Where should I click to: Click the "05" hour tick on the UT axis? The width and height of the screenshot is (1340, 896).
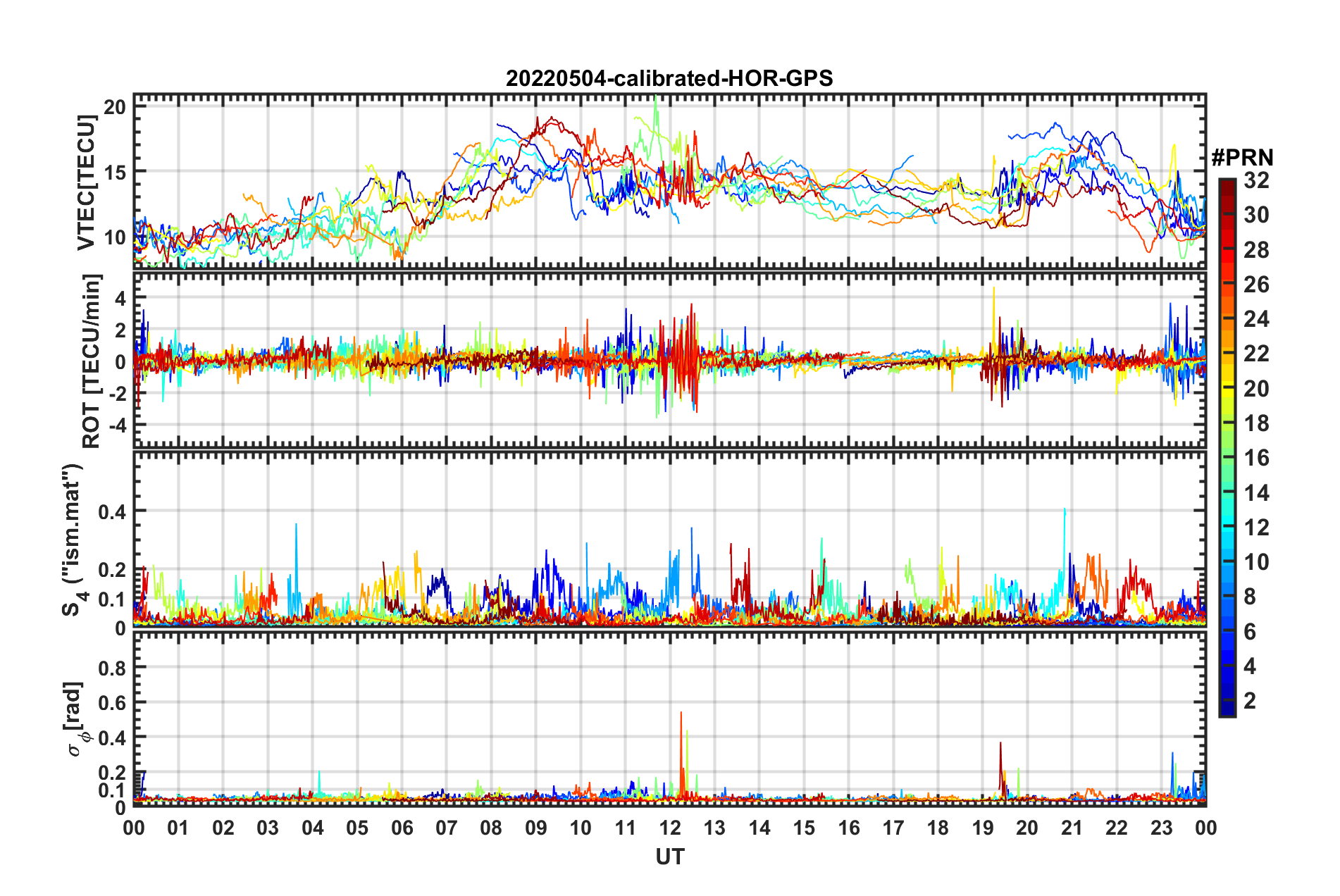357,828
